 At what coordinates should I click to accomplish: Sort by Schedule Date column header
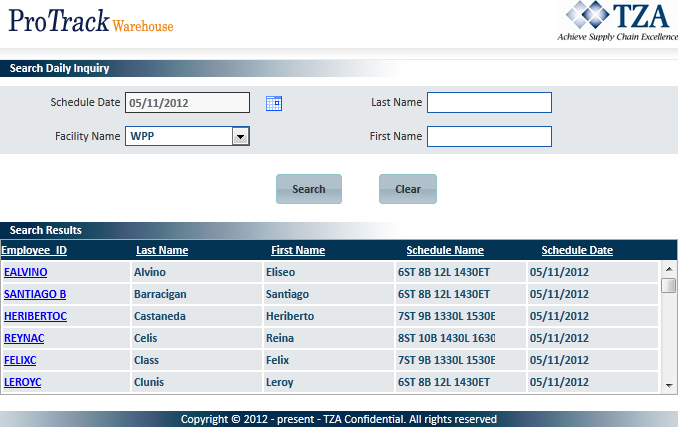pyautogui.click(x=577, y=250)
